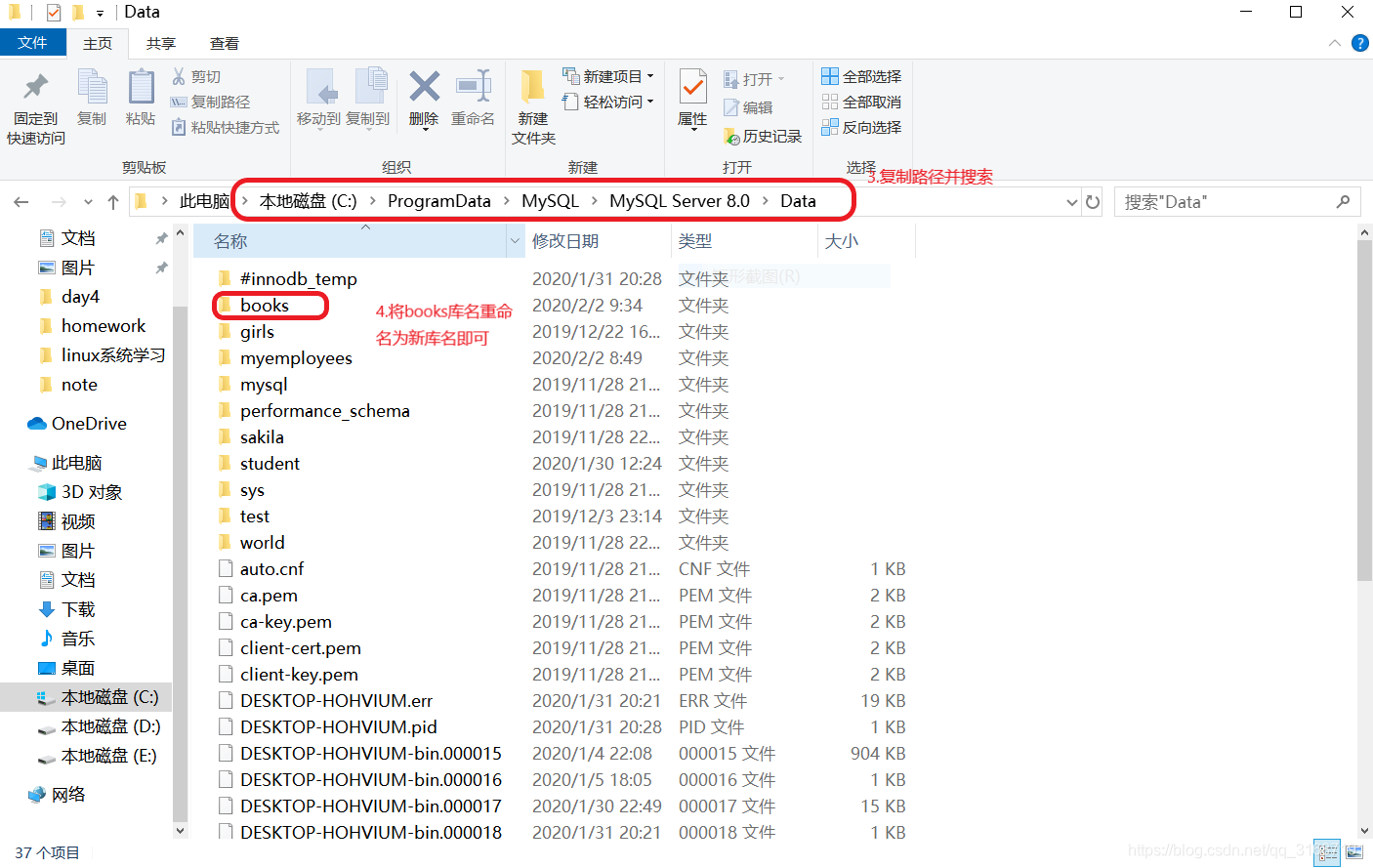Sort by Type (类型) column header
Screen dimensions: 1373x868
click(744, 241)
